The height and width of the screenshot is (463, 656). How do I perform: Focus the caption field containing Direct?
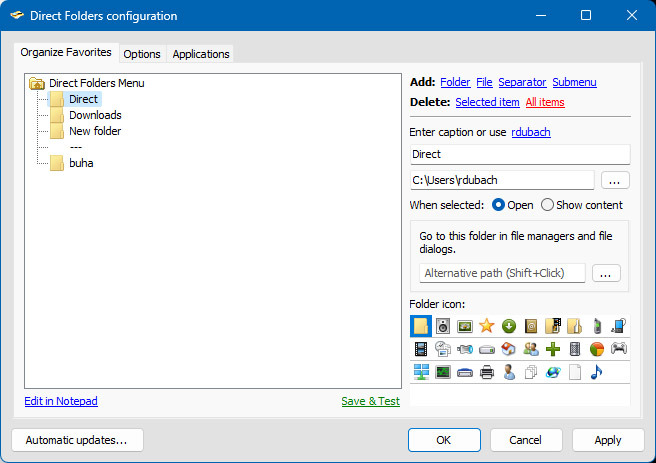point(520,154)
